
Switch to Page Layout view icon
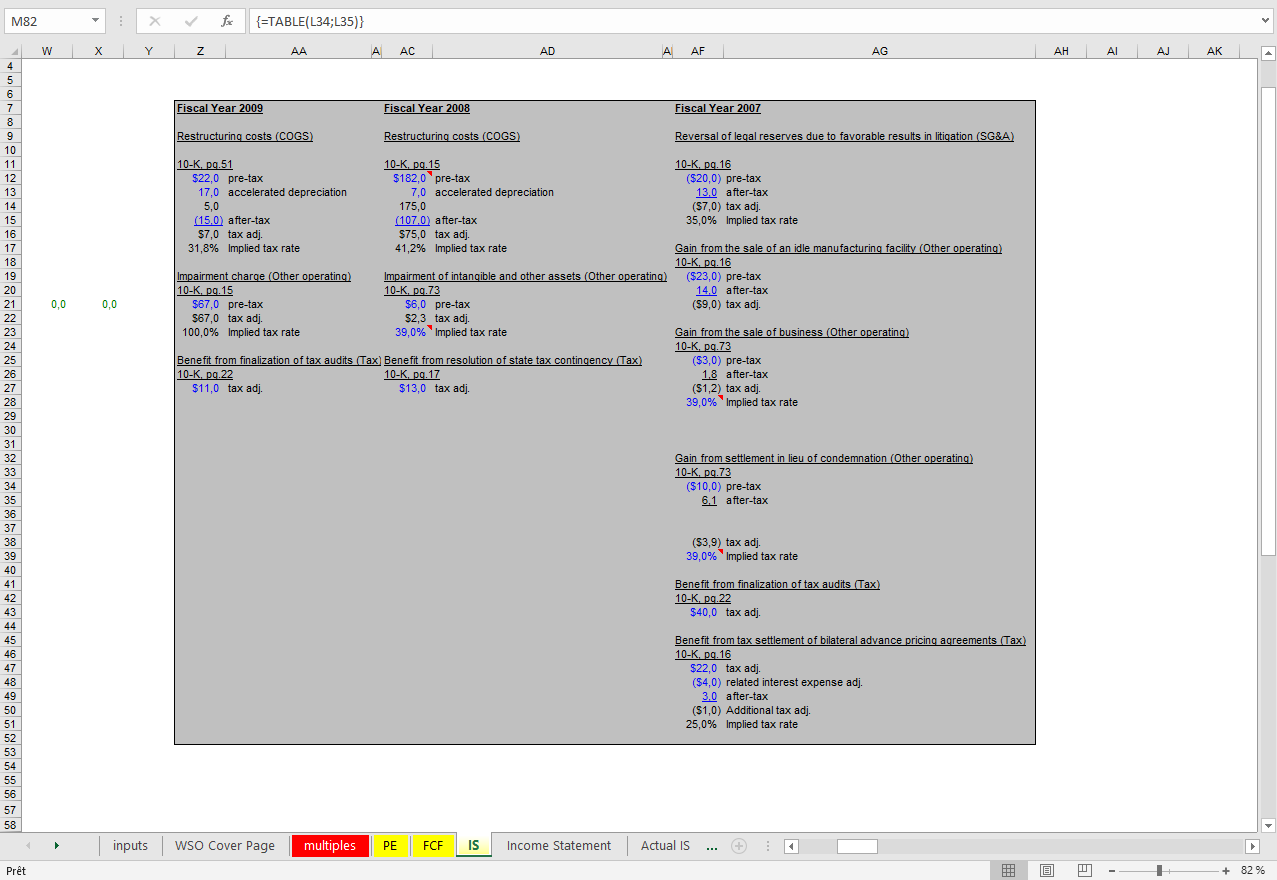click(x=1047, y=870)
